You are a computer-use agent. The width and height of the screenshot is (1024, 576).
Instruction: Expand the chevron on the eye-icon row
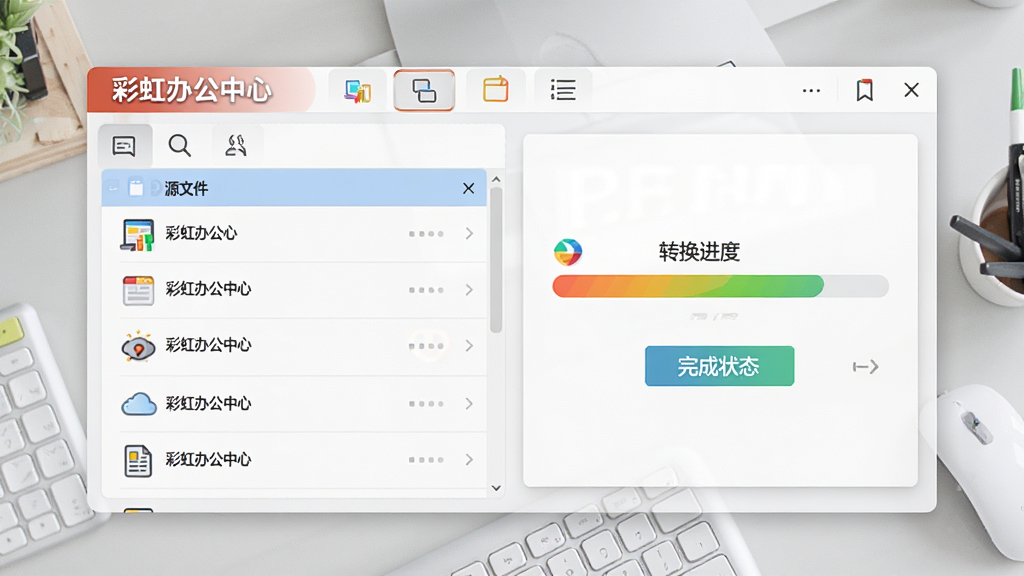469,345
